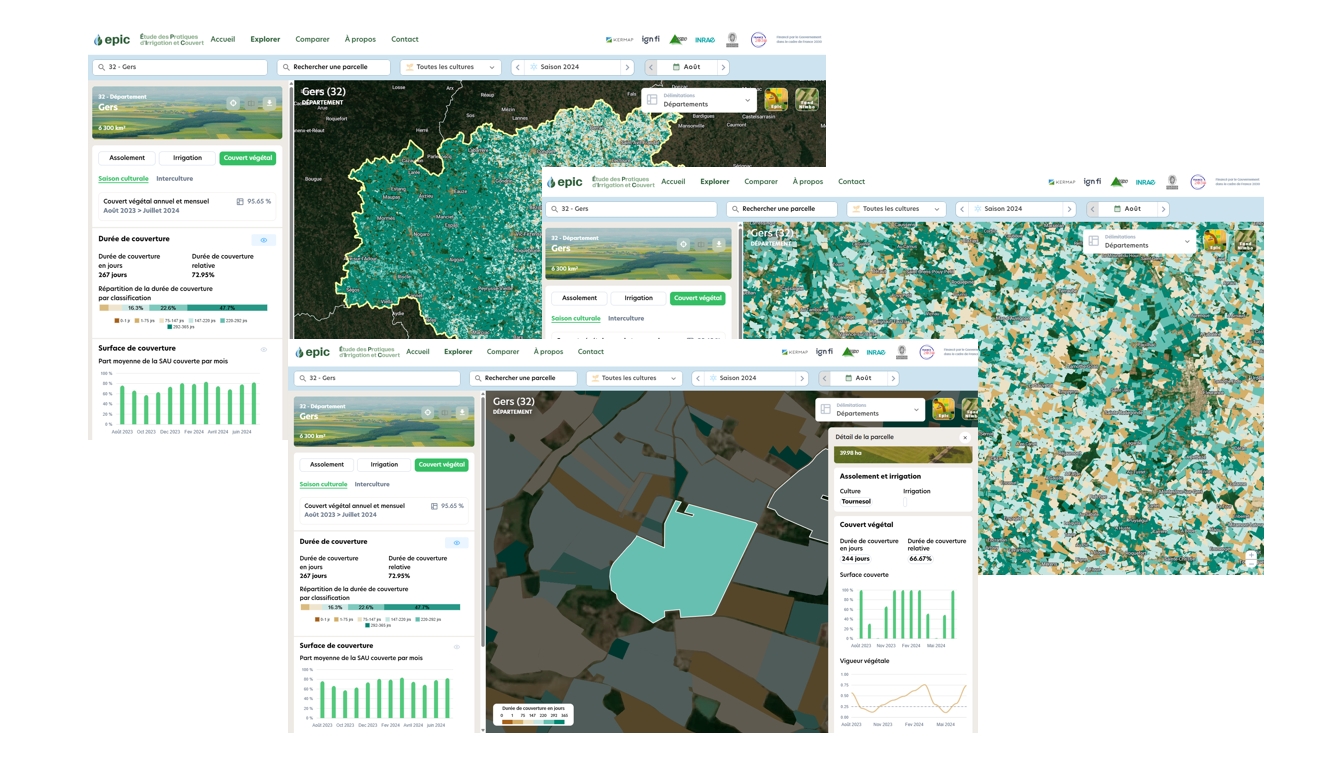
Task: Go to next month after Août in bottom window
Action: (x=892, y=379)
